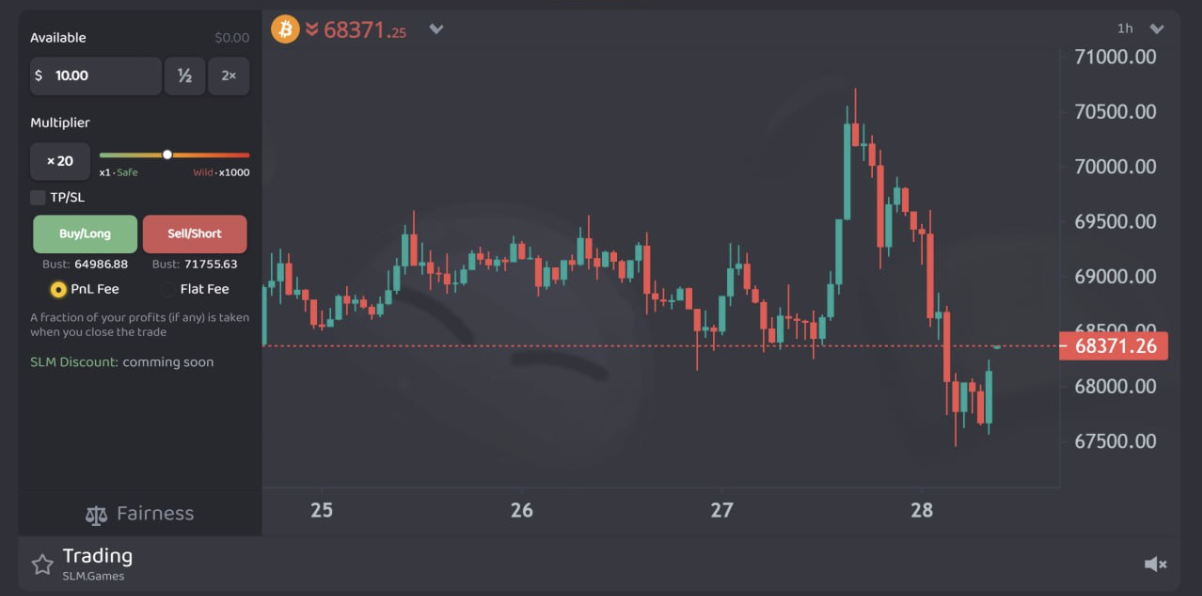Click the red double-down price arrow
Screen dimensions: 1202x596
click(x=312, y=30)
